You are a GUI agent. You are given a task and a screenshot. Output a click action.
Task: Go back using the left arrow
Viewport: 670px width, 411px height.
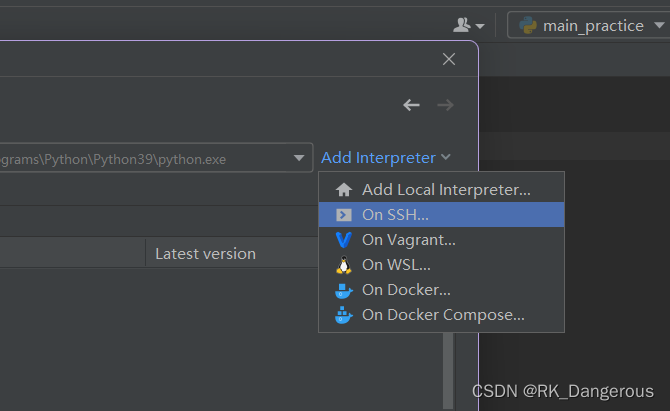[x=411, y=105]
